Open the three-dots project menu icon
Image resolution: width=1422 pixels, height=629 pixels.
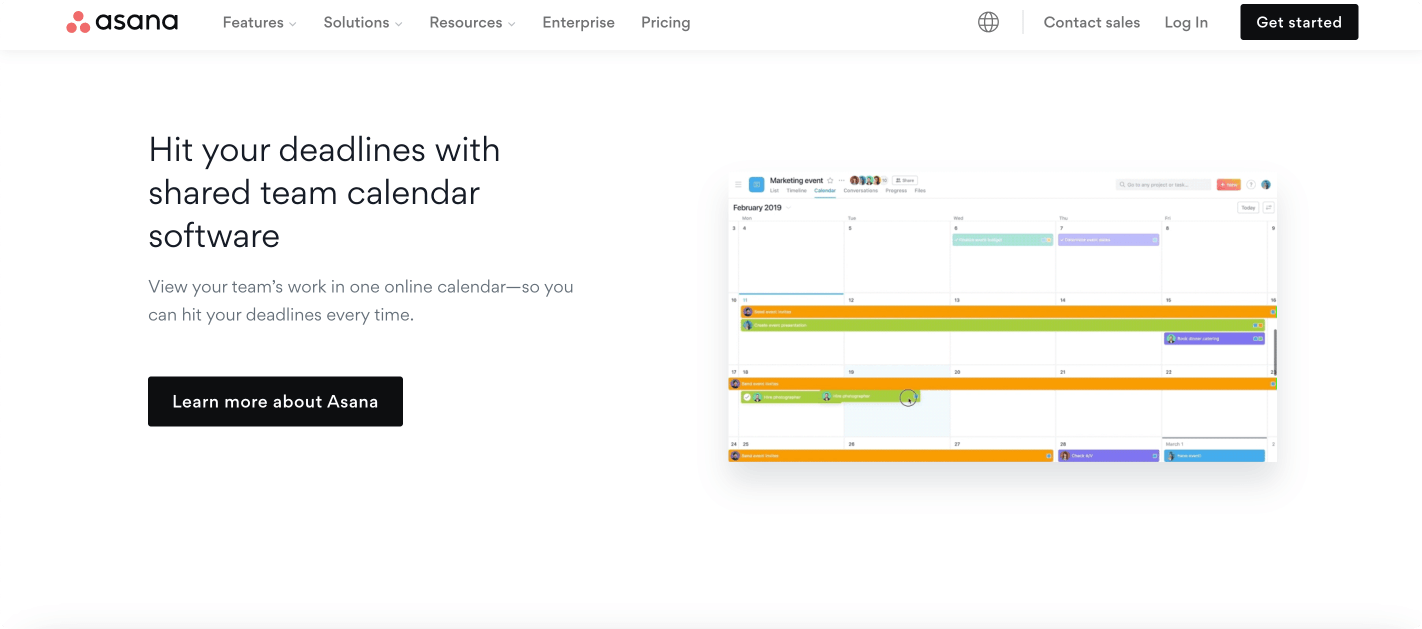(x=841, y=180)
